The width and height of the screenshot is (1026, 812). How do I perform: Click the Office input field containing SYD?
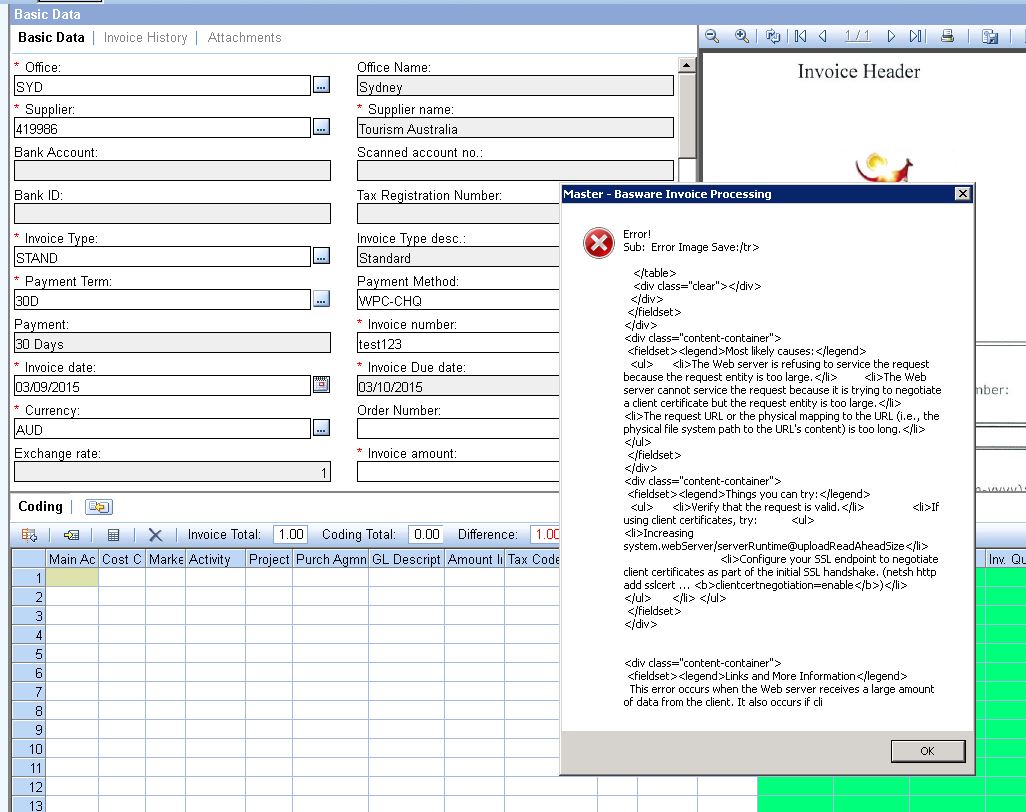(x=162, y=86)
